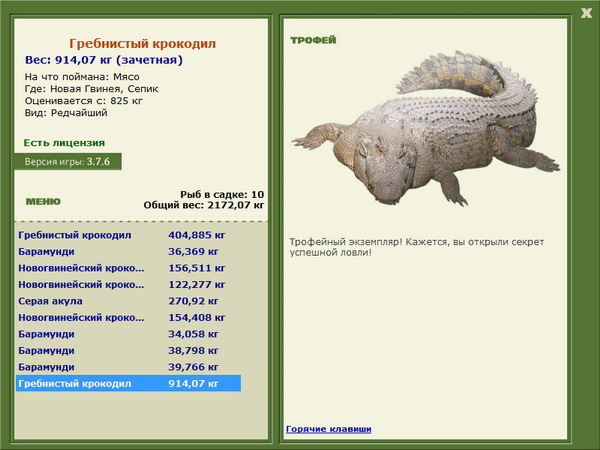Click the Есть лицензия text
The image size is (600, 450).
64,143
